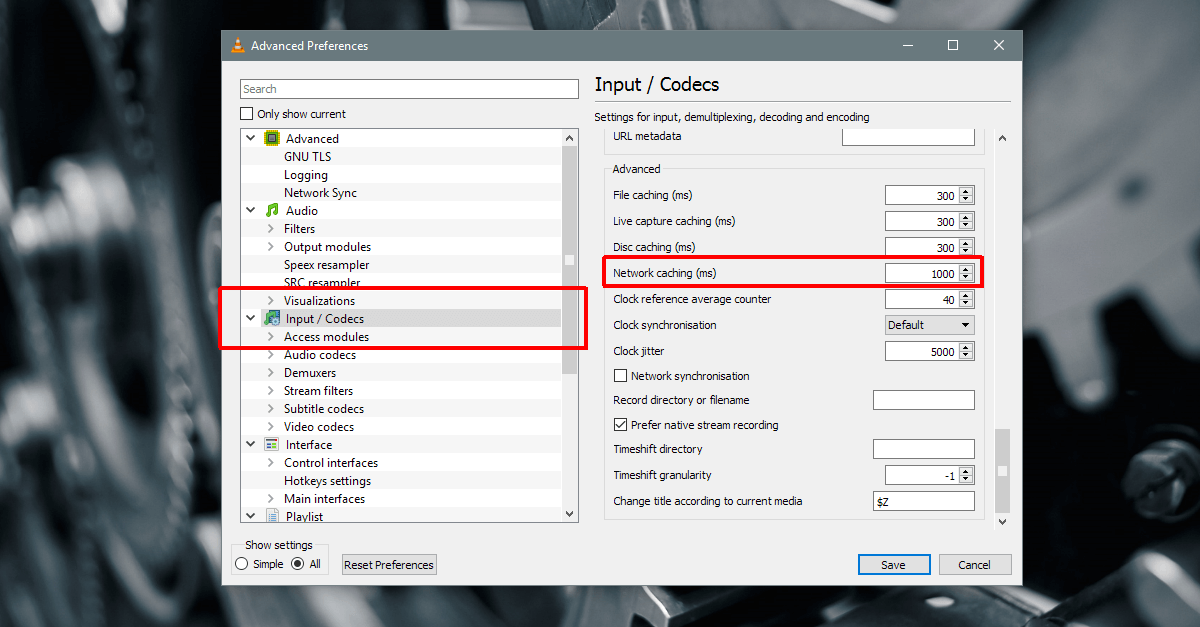1200x627 pixels.
Task: Click the Interface category icon
Action: [270, 444]
